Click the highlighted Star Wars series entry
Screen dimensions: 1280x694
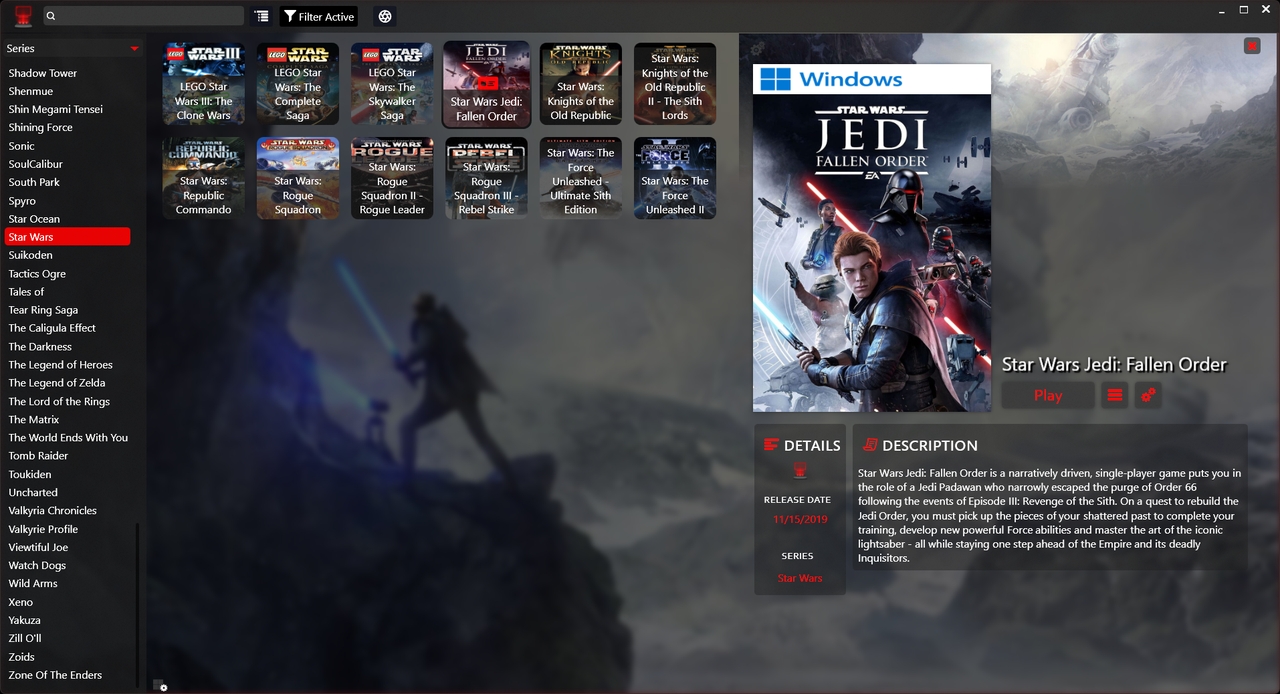(x=67, y=237)
